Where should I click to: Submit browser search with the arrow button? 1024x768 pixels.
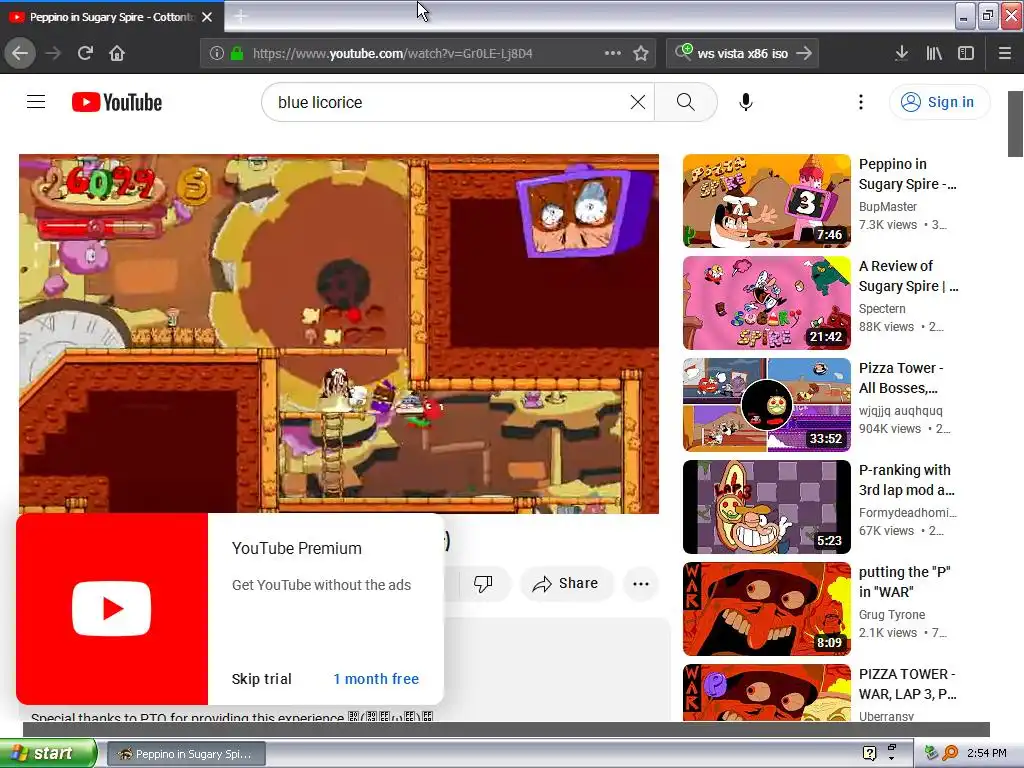coord(805,53)
